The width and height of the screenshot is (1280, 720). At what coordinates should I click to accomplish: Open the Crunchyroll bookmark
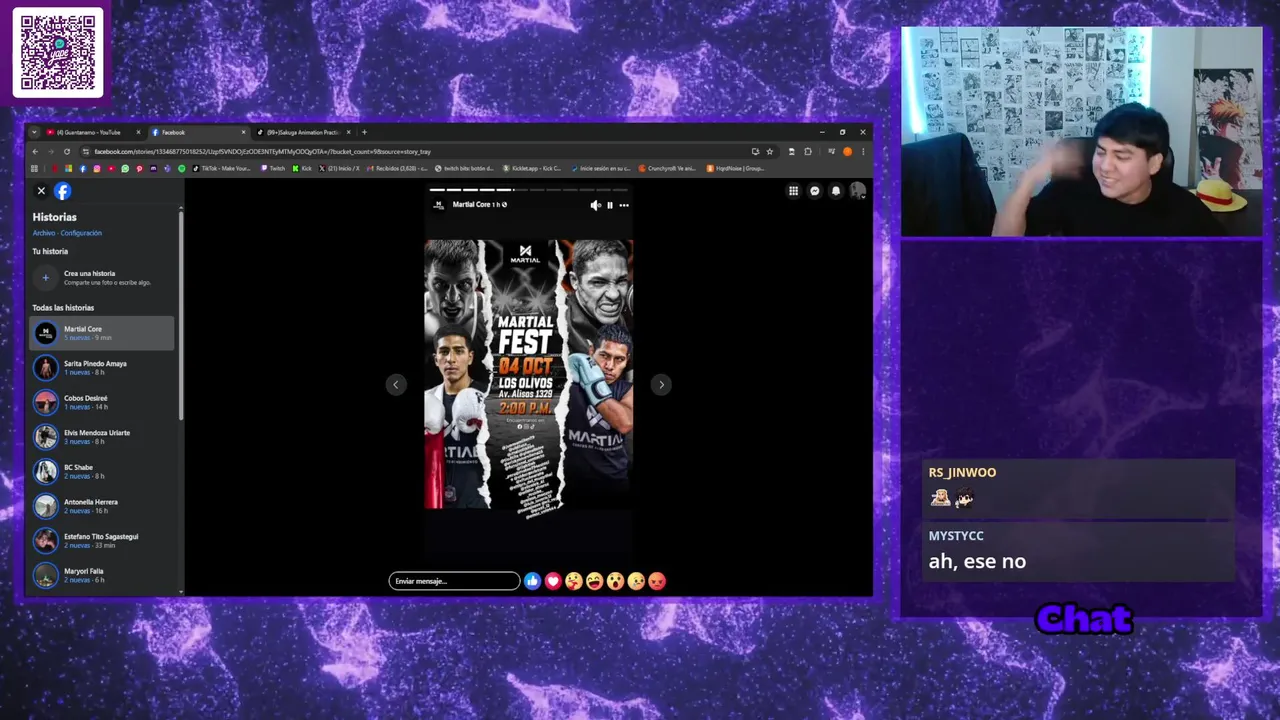(x=668, y=168)
